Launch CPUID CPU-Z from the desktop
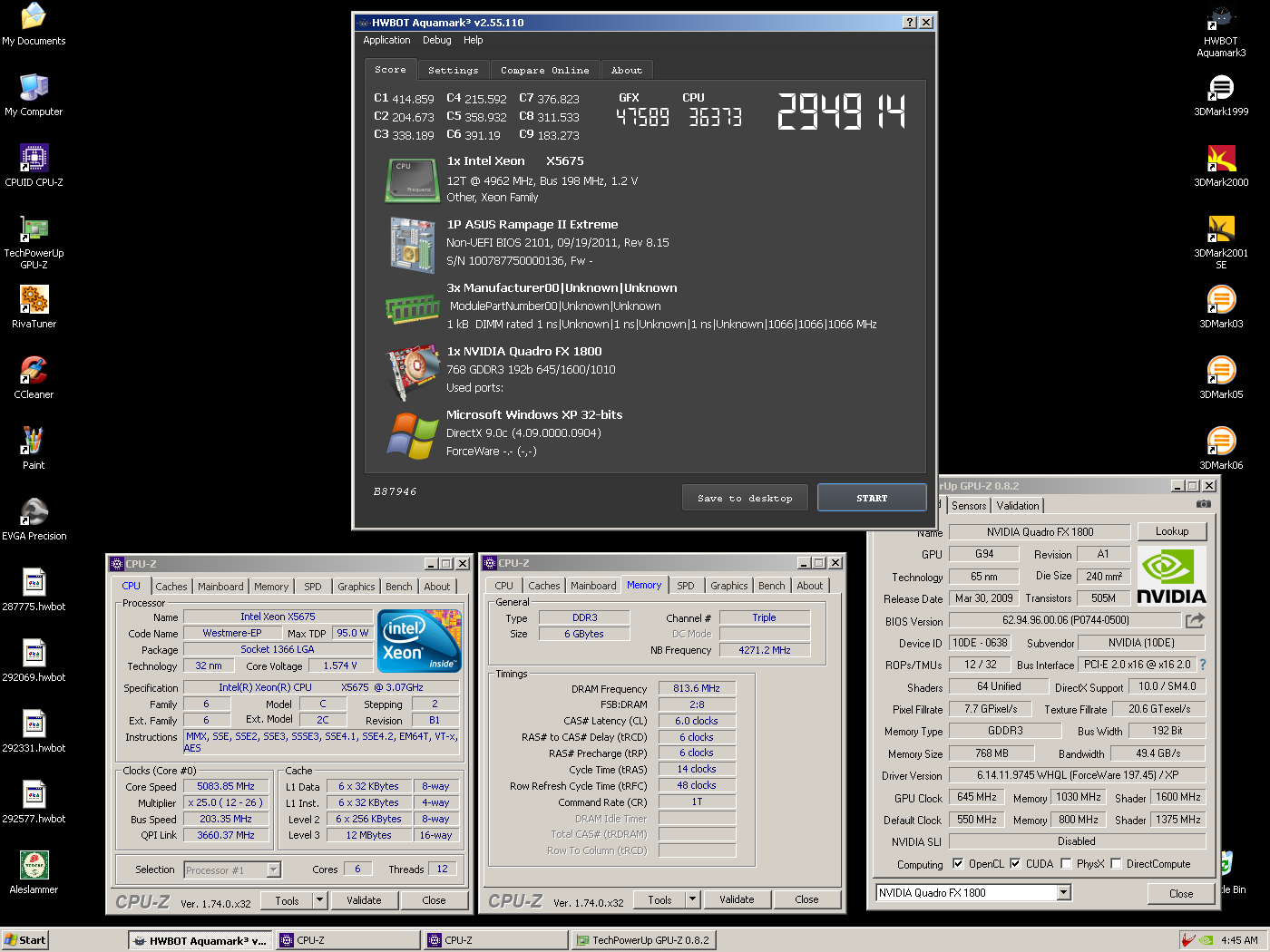Viewport: 1270px width, 952px height. click(x=34, y=165)
